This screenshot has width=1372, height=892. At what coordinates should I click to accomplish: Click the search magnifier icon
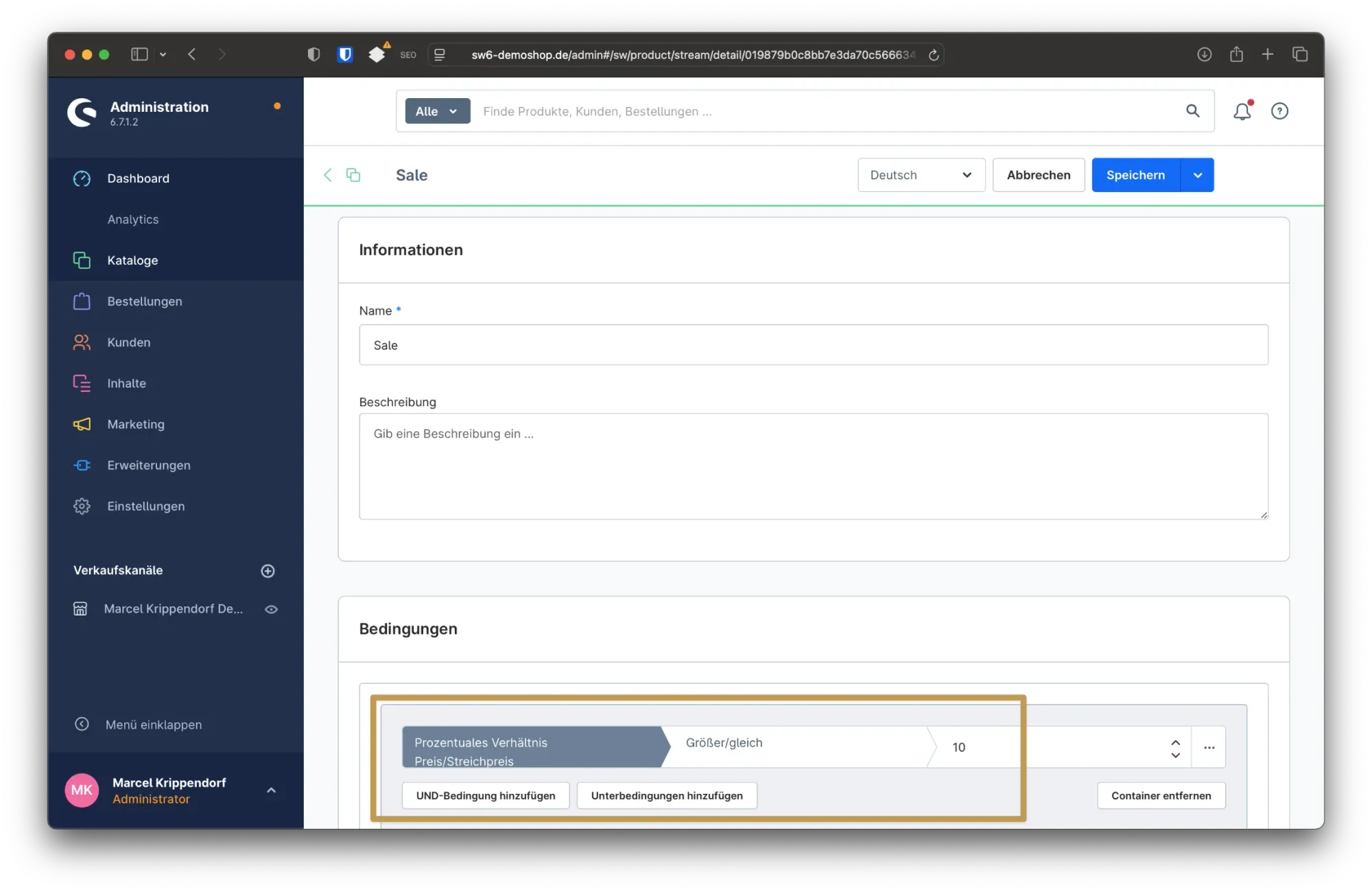coord(1192,111)
